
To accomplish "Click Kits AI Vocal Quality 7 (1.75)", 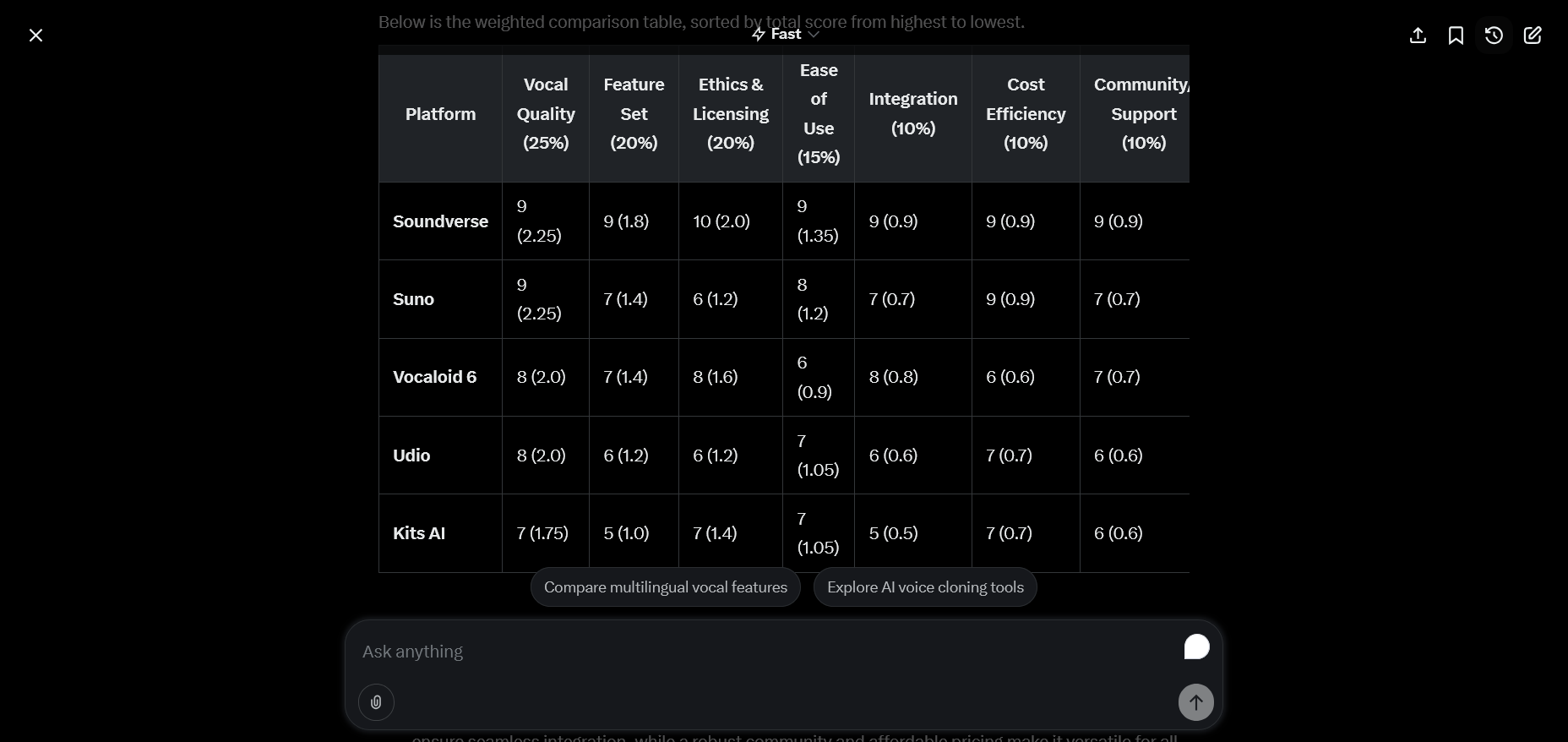I will (542, 533).
